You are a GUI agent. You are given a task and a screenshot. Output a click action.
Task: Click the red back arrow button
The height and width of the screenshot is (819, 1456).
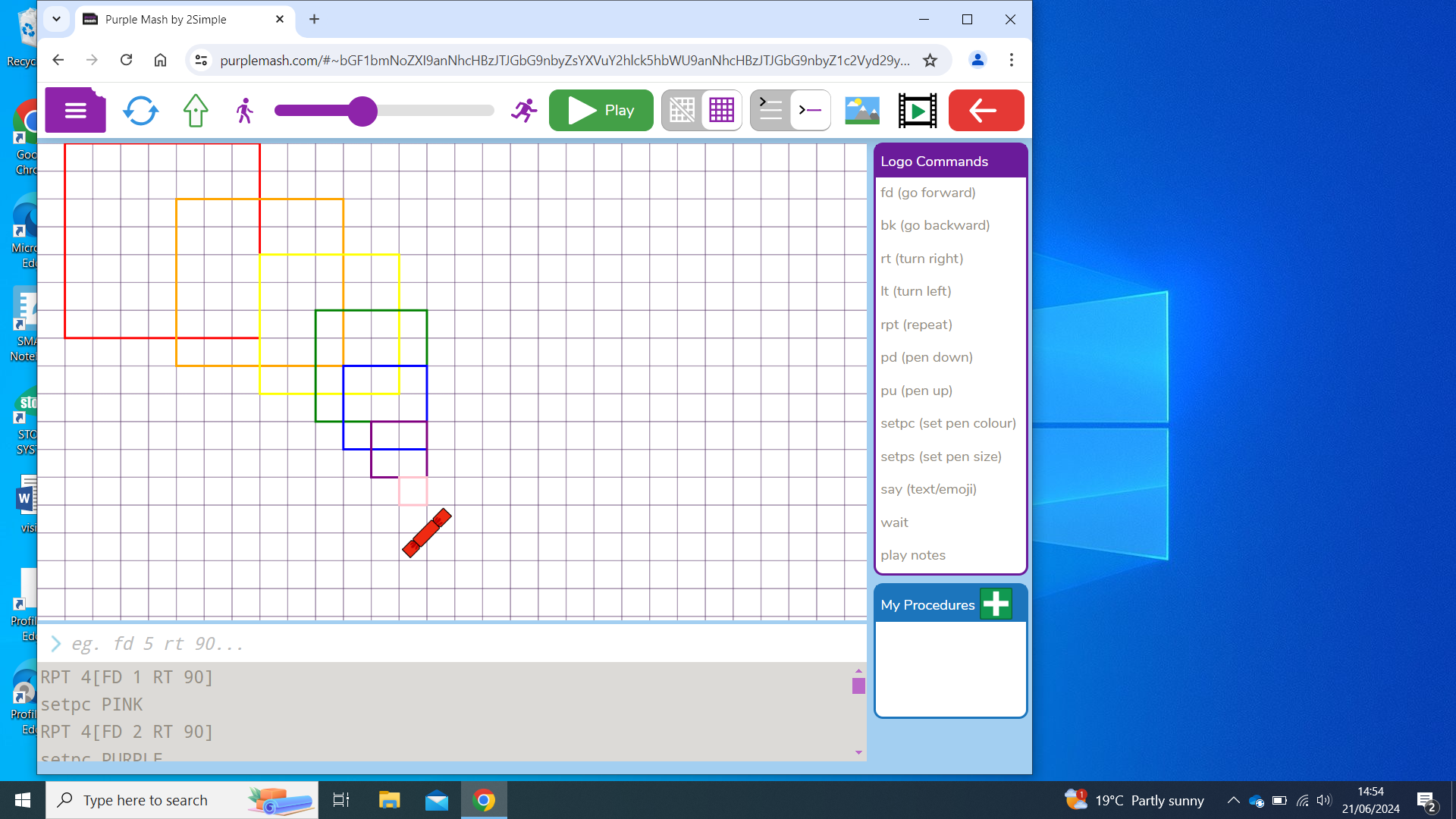tap(985, 111)
